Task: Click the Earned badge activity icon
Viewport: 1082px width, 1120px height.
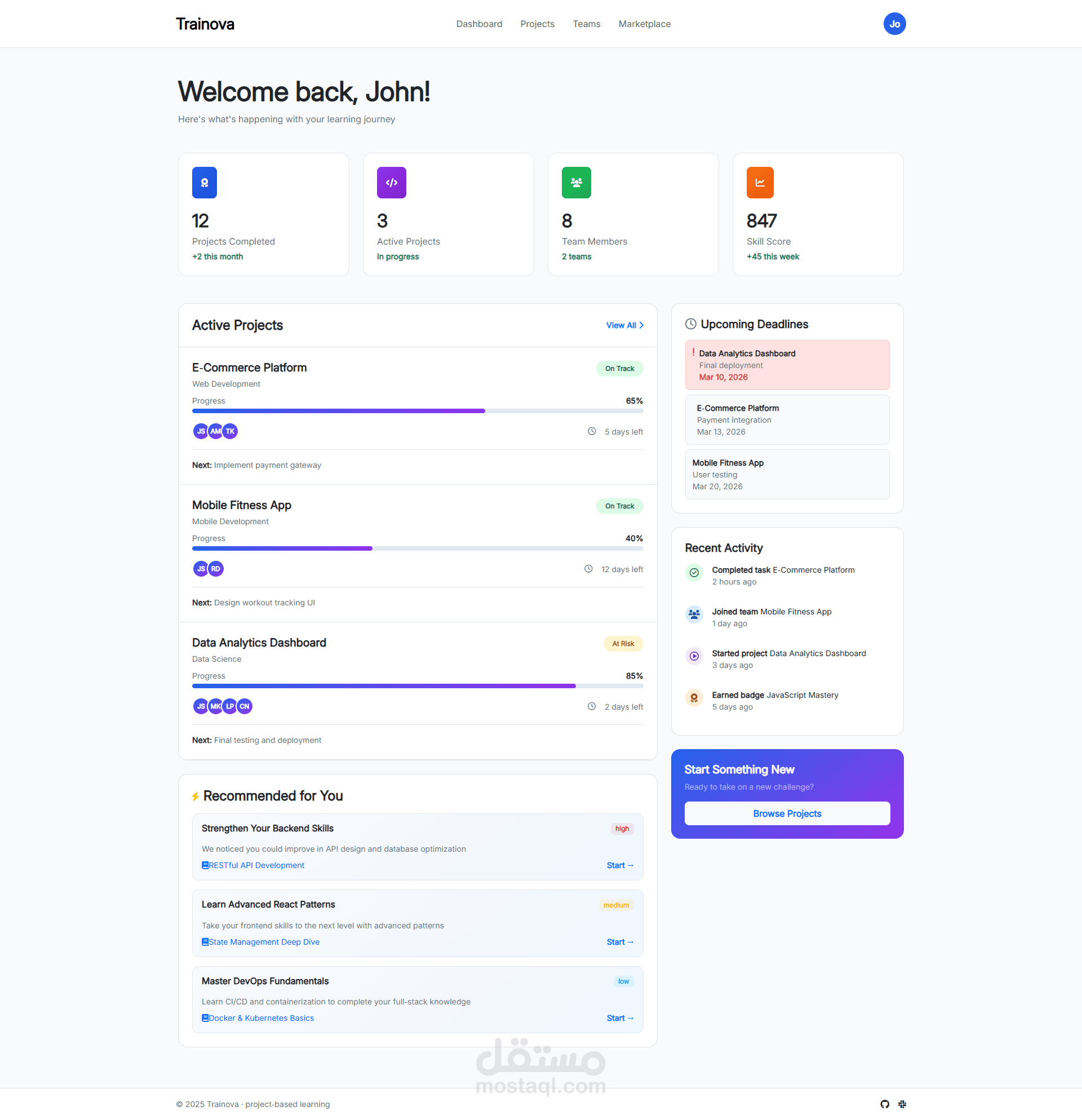Action: pyautogui.click(x=694, y=697)
